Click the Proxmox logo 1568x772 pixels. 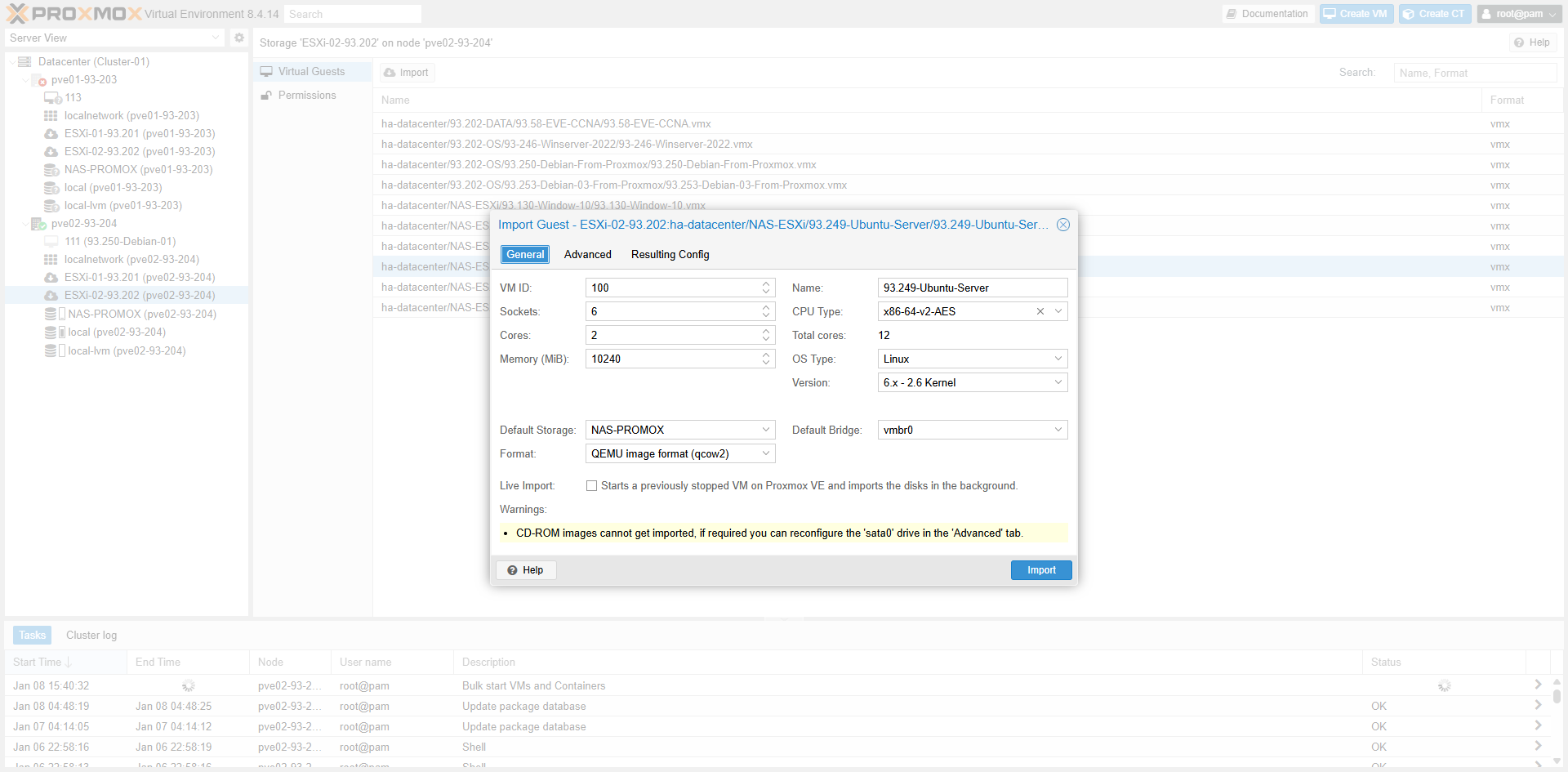tap(74, 14)
